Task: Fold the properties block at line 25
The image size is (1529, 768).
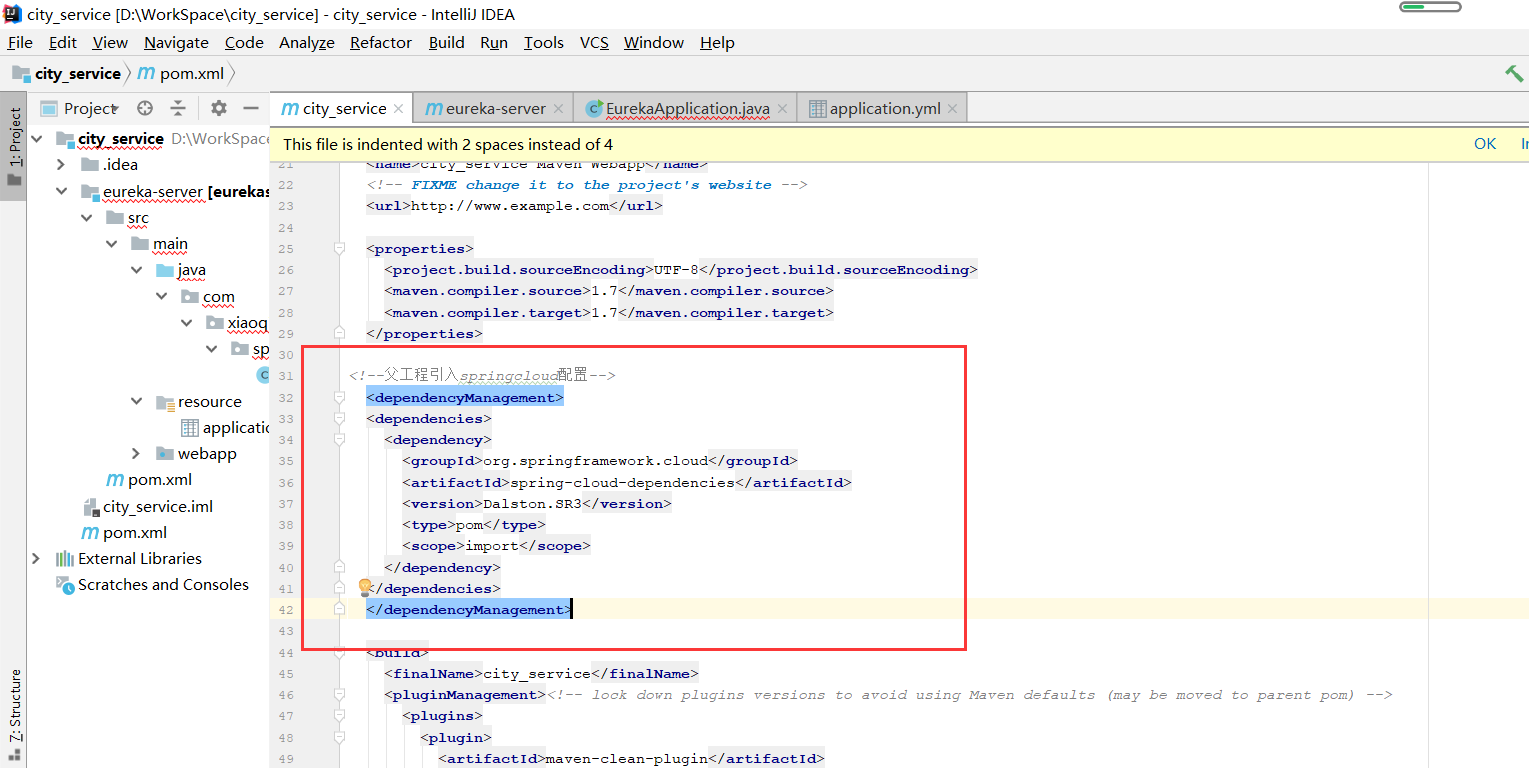Action: pos(340,248)
